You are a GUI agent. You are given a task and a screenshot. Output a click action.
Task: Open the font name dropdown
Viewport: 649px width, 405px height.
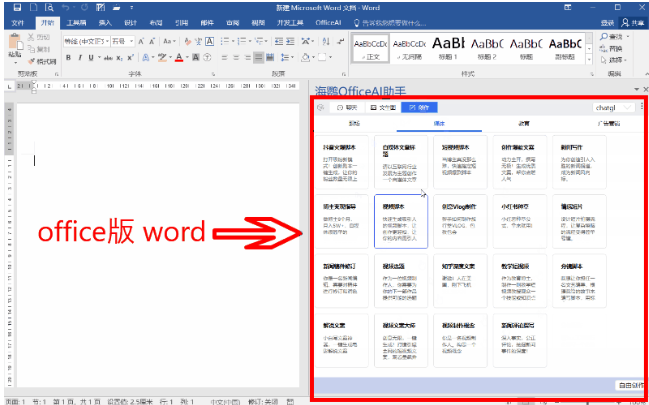pyautogui.click(x=107, y=41)
